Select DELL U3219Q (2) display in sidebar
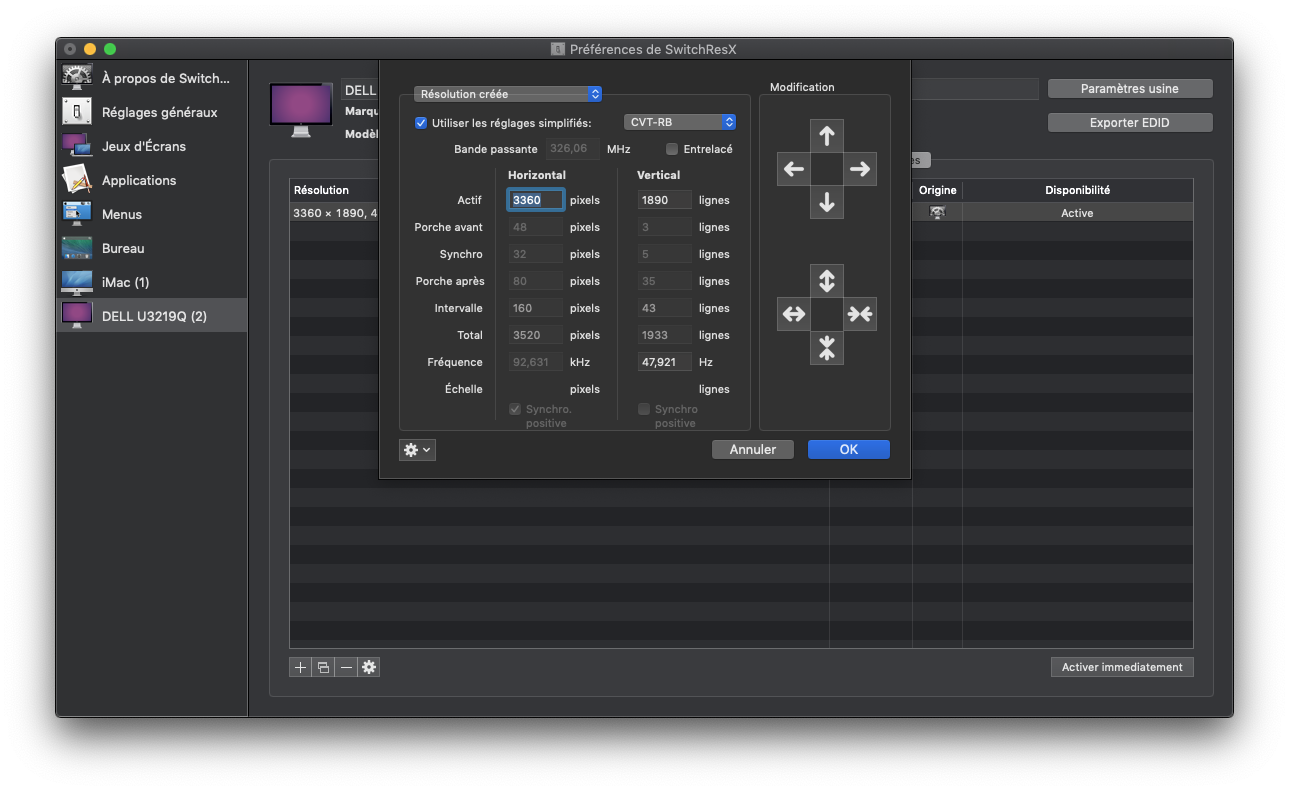 click(151, 316)
